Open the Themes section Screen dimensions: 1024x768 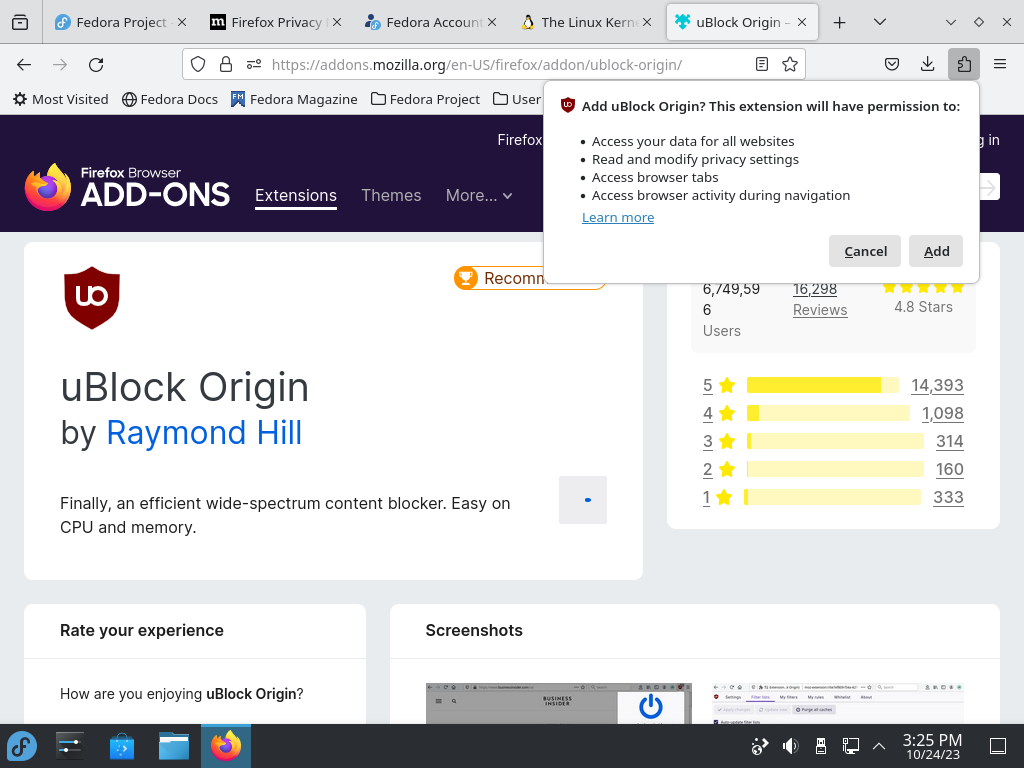click(391, 195)
